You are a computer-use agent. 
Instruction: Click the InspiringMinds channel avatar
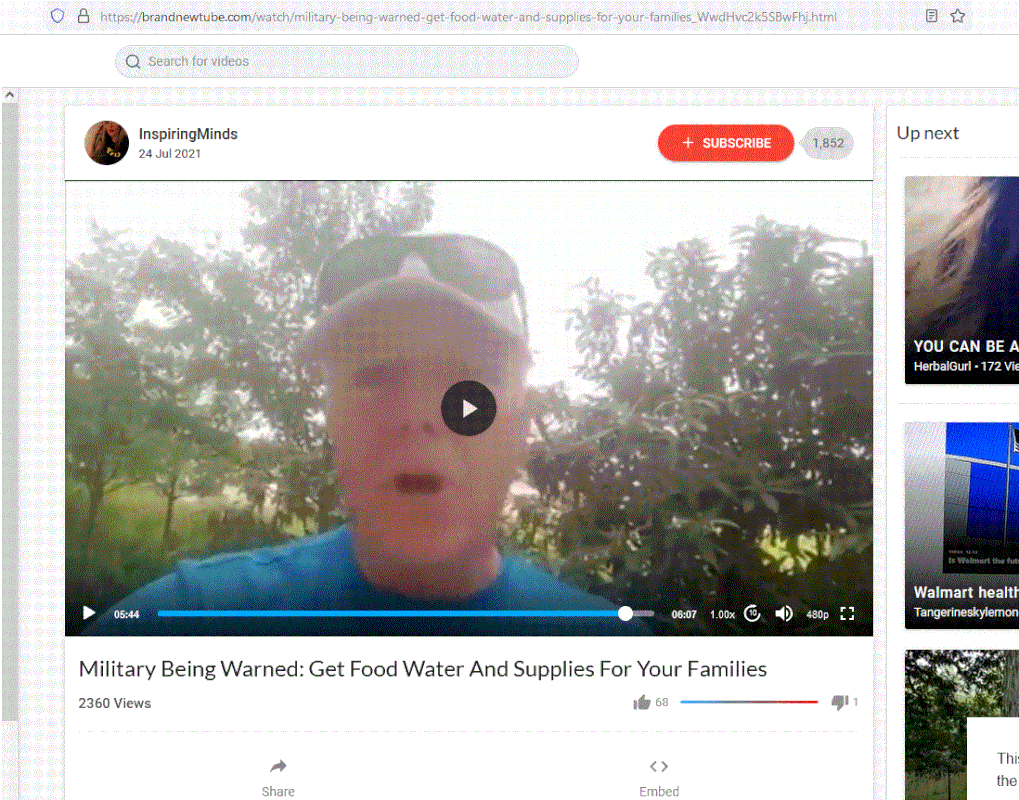[107, 142]
